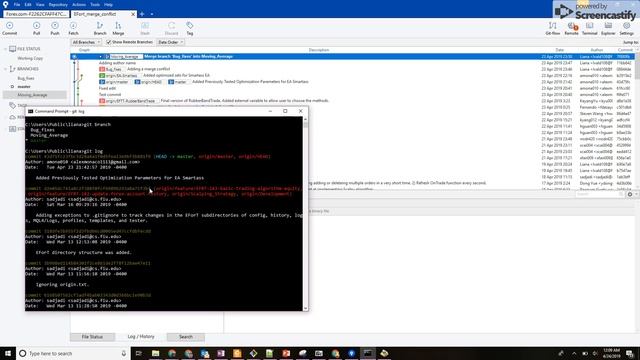Open Task View on the taskbar
640x360 pixels.
139,353
